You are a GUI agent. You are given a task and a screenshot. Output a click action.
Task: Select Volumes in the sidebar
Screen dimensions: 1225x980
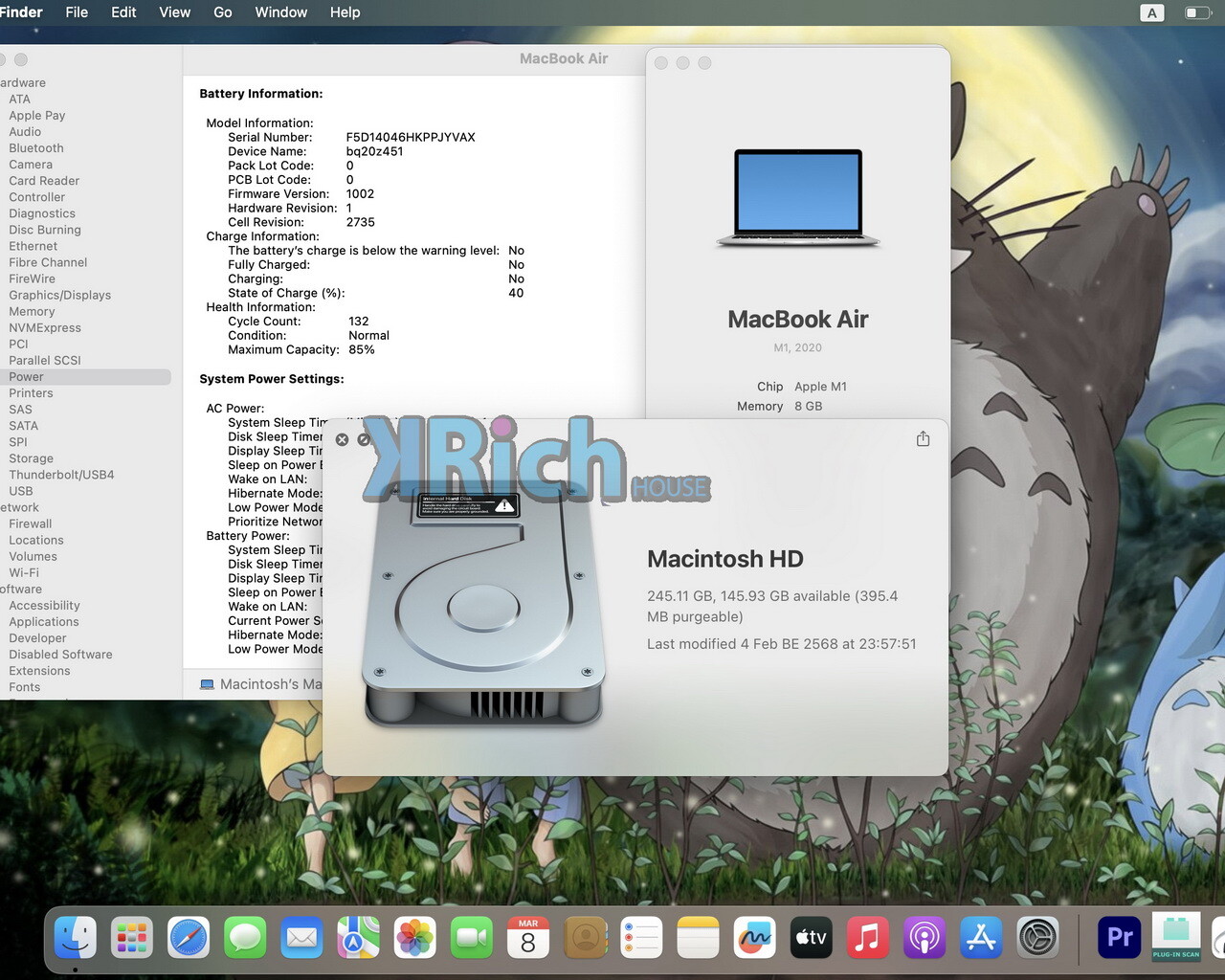click(x=33, y=556)
